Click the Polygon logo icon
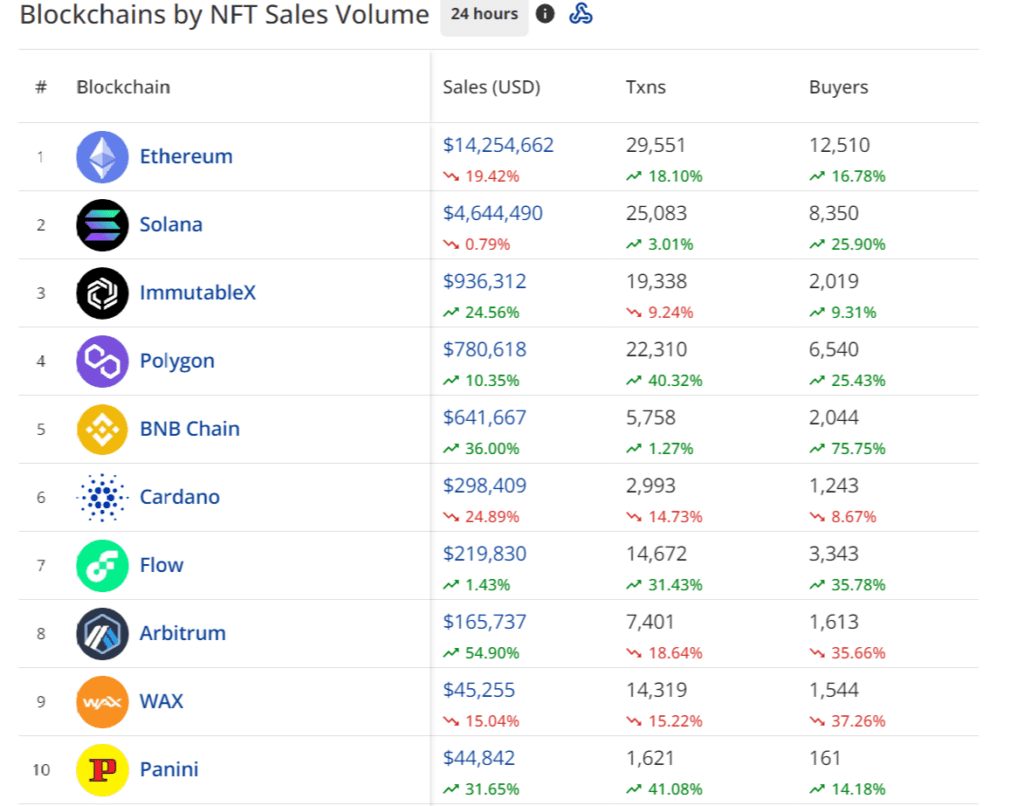This screenshot has height=806, width=1024. click(102, 361)
